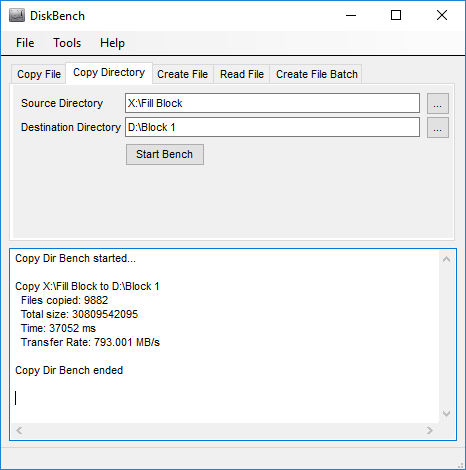
Task: Click the Start Bench button
Action: click(x=165, y=154)
